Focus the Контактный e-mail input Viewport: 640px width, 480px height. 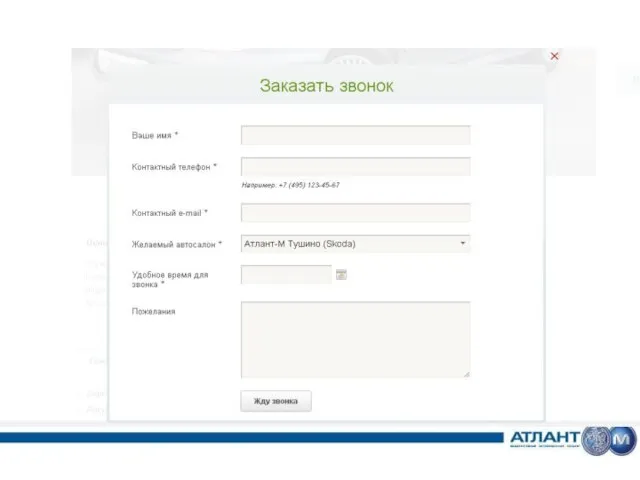pos(355,212)
